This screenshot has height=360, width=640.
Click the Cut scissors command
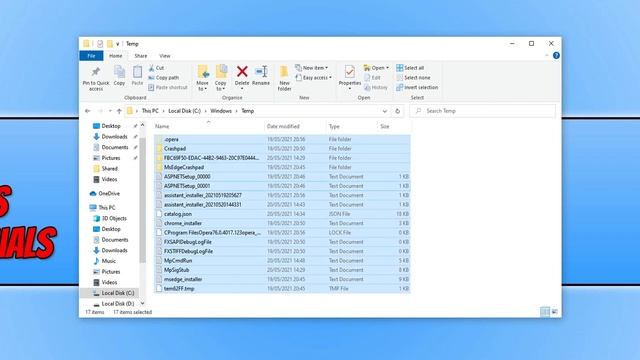pyautogui.click(x=156, y=68)
